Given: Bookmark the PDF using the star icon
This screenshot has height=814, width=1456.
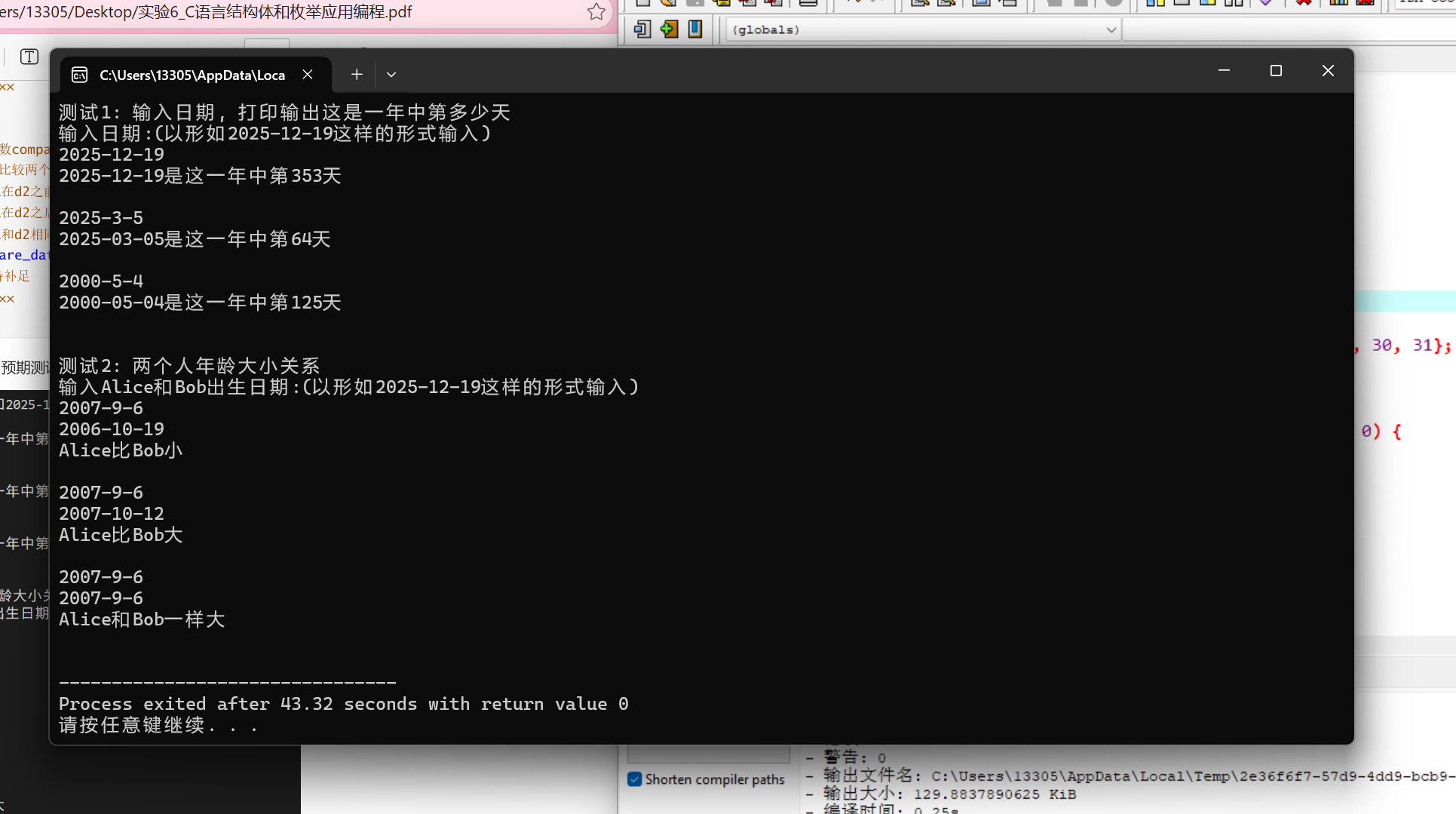Looking at the screenshot, I should [596, 11].
